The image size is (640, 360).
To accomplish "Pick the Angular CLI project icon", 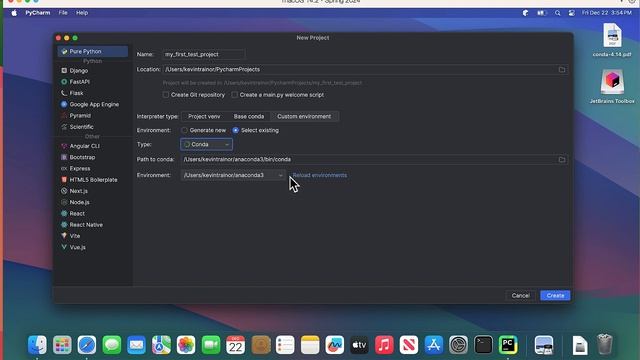I will click(64, 146).
